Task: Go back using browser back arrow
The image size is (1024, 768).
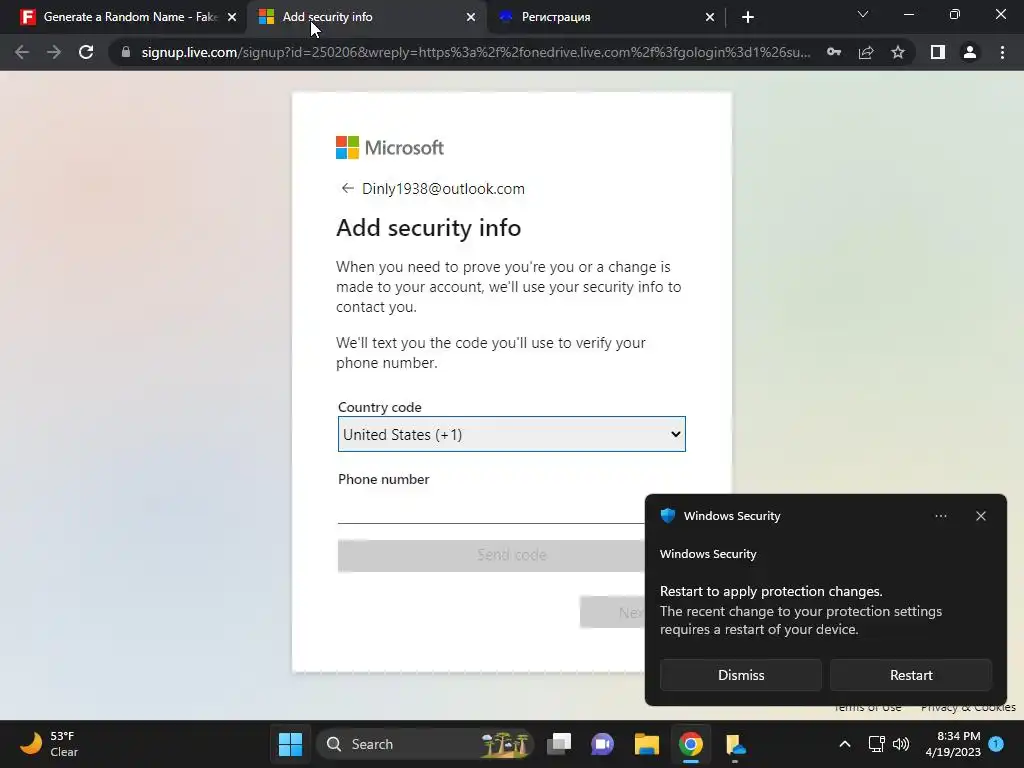Action: (22, 52)
